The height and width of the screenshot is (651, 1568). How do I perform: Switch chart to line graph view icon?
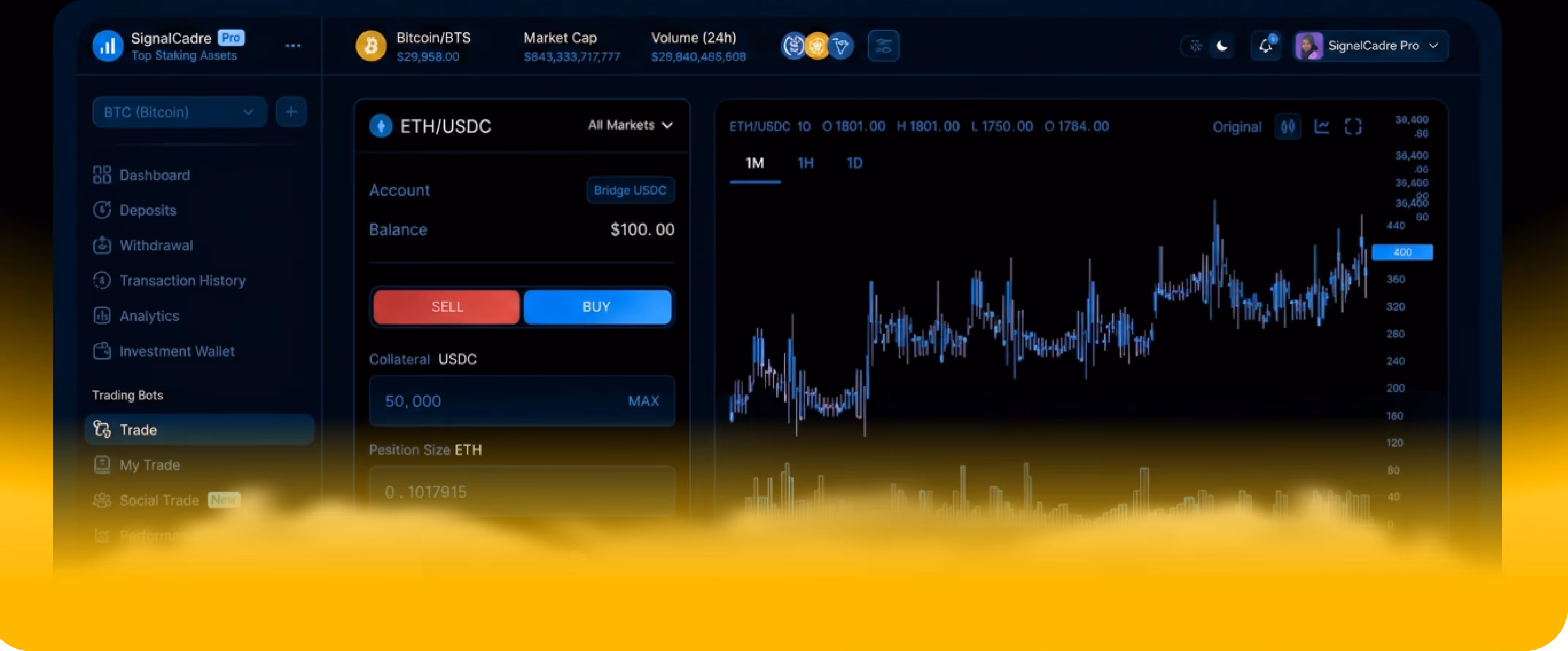point(1321,127)
